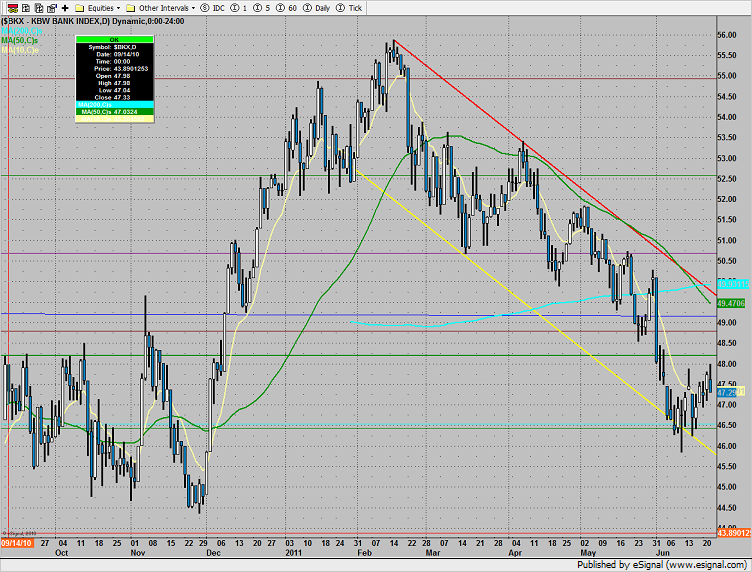
Task: Click the 2011 year label on time axis
Action: pyautogui.click(x=294, y=553)
